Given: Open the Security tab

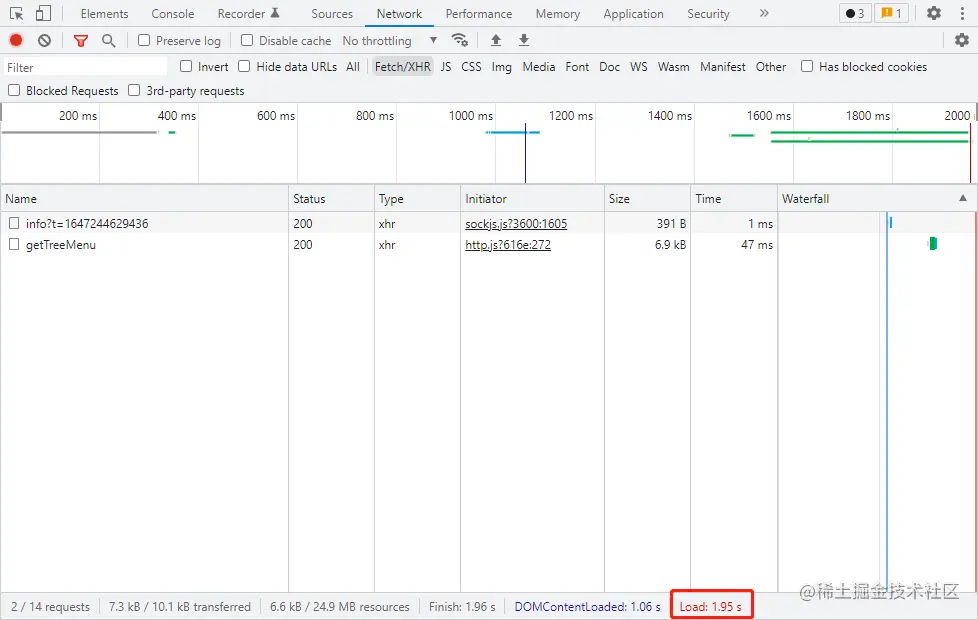Looking at the screenshot, I should click(709, 14).
